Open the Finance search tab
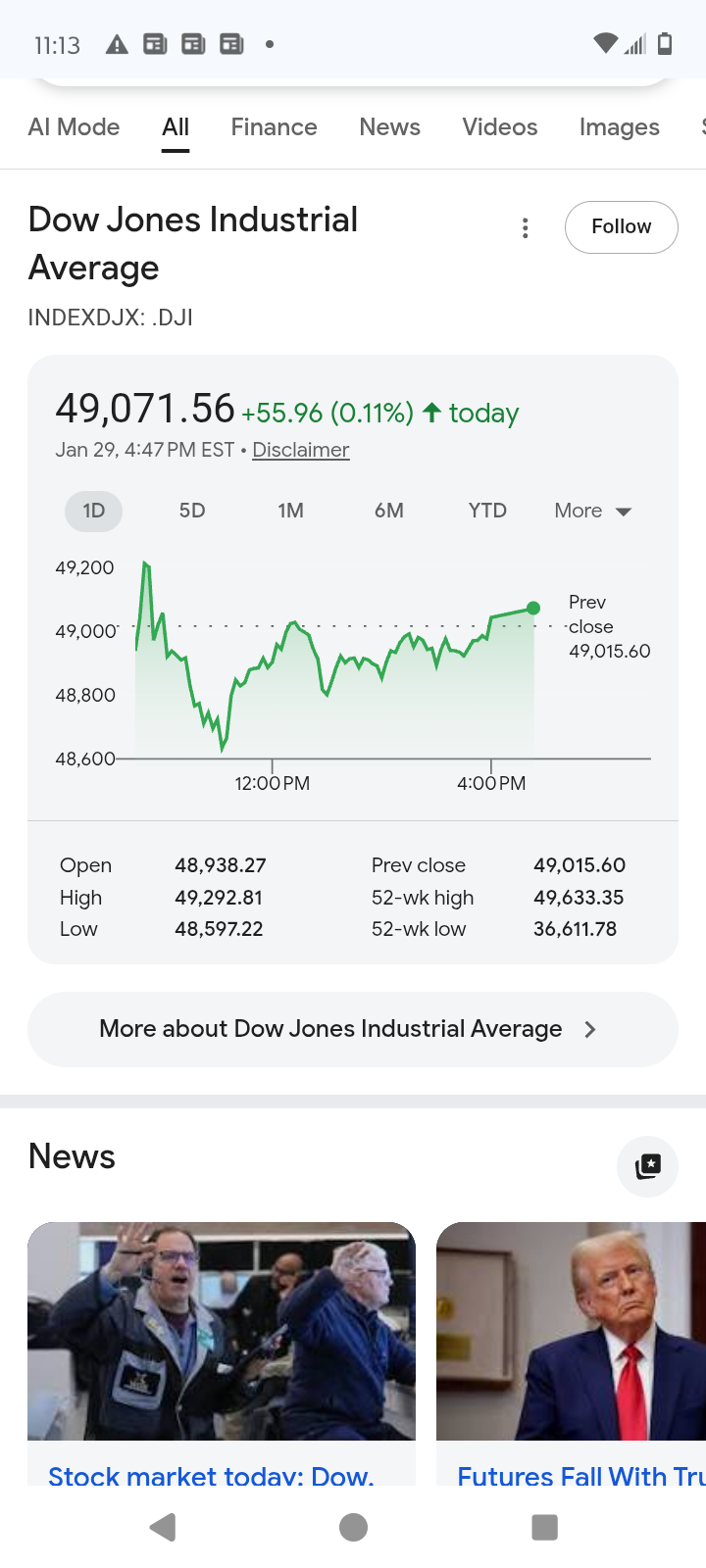 click(x=274, y=127)
